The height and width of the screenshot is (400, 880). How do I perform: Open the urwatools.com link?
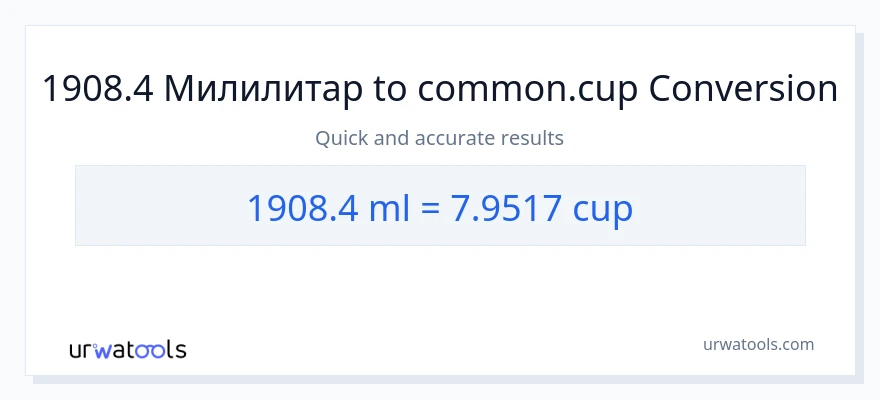click(x=758, y=344)
